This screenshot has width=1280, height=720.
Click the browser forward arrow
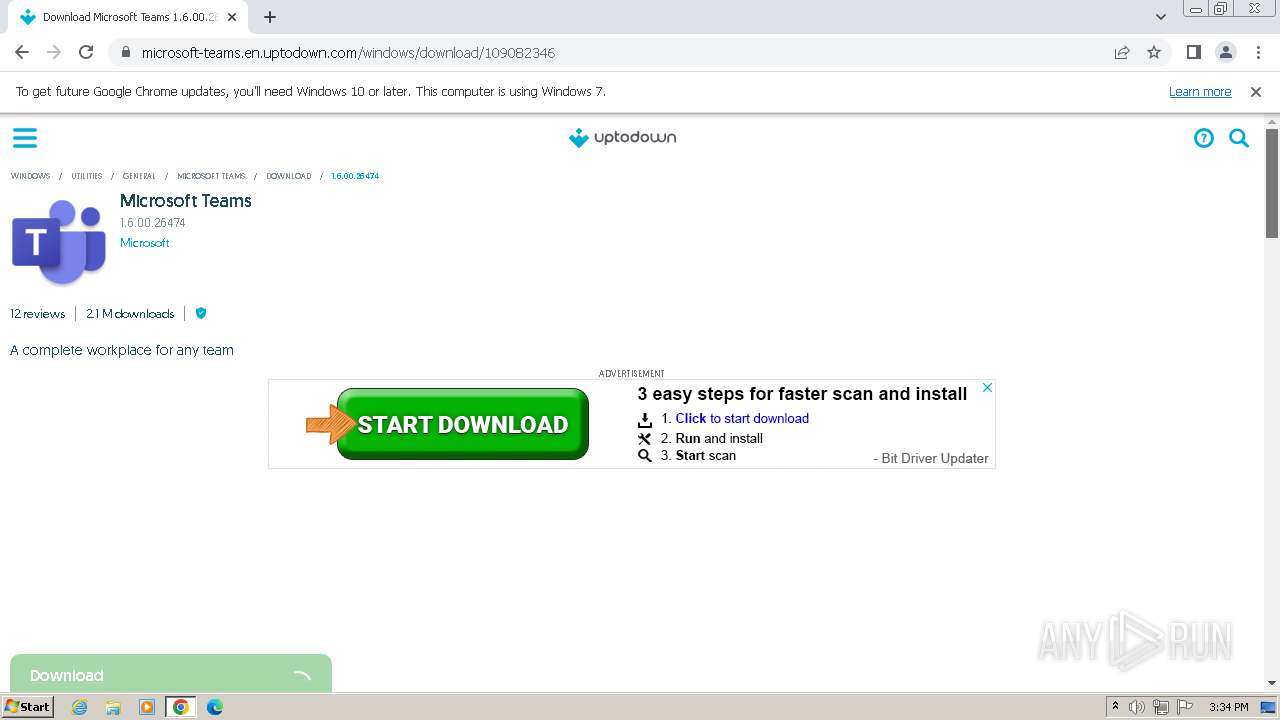coord(54,52)
